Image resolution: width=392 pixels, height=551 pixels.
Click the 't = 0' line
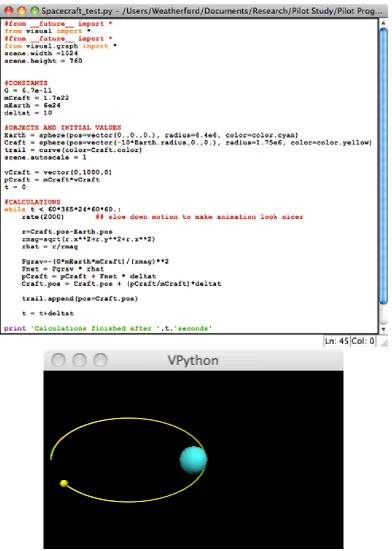tap(15, 187)
